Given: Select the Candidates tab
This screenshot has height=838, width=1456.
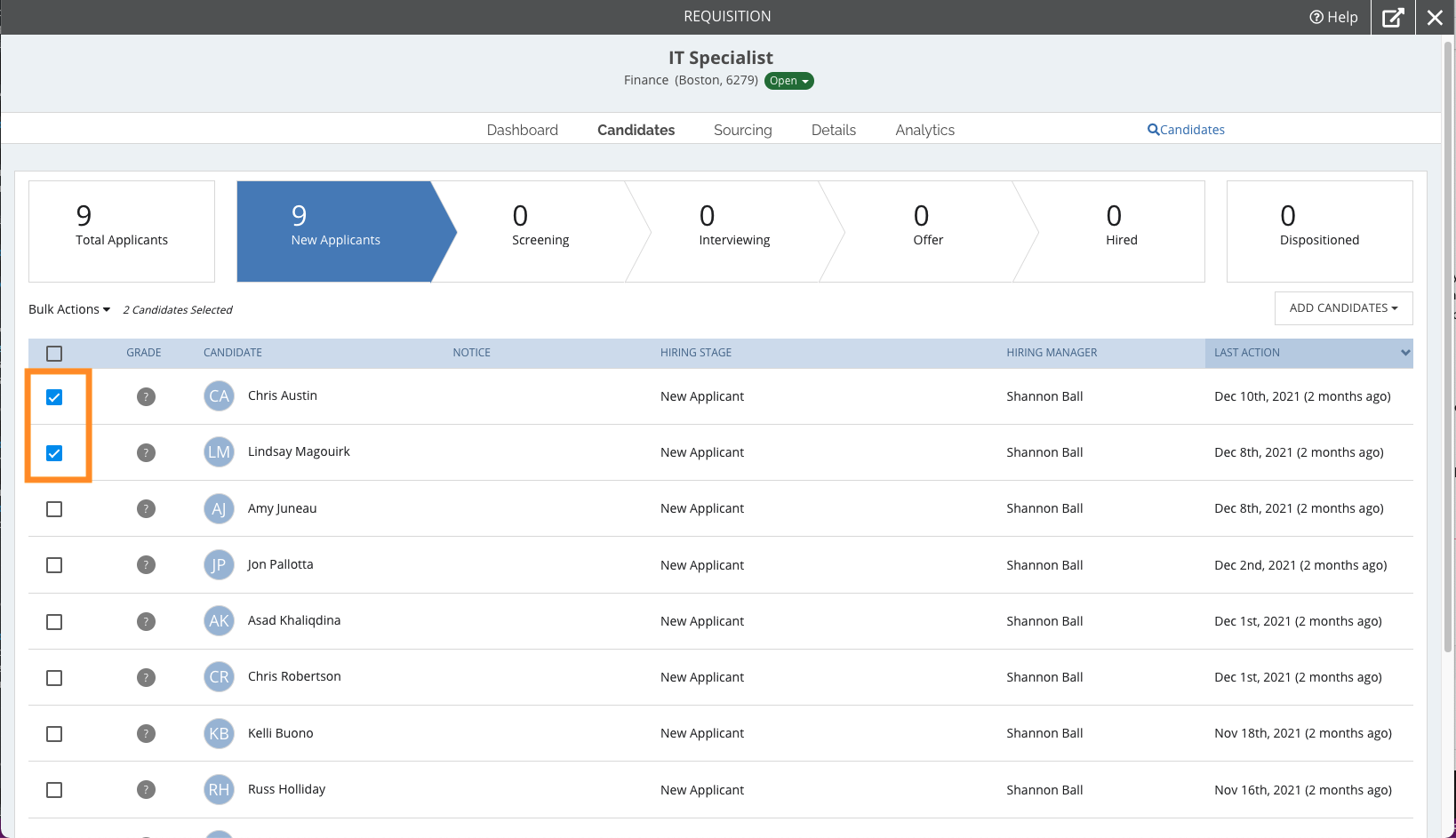Looking at the screenshot, I should [636, 130].
